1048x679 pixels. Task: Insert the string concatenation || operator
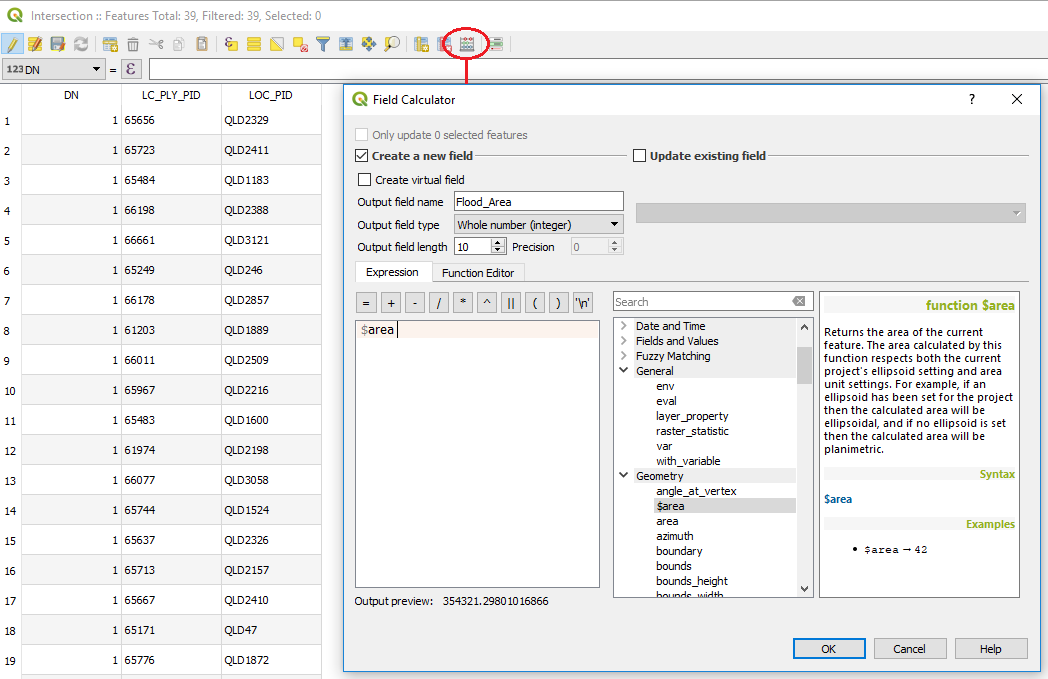[510, 303]
